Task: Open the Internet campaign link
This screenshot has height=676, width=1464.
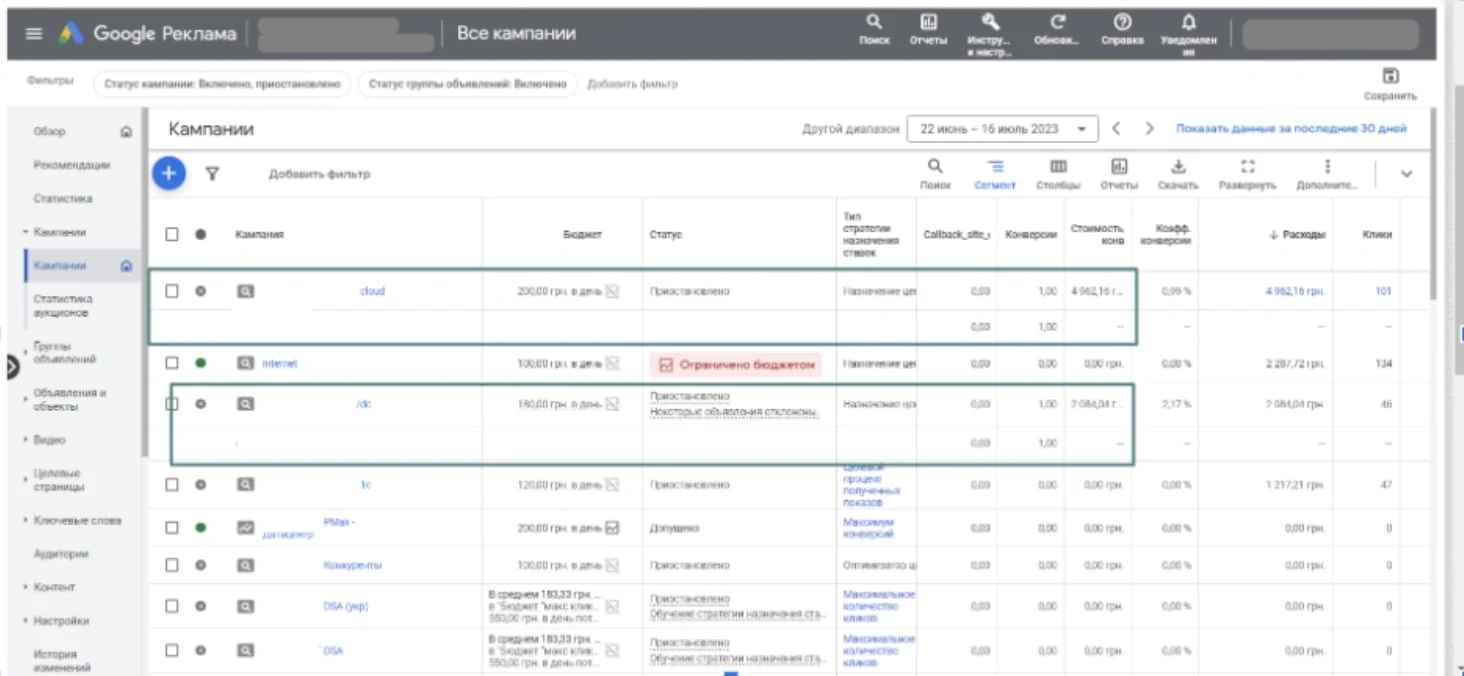Action: (x=280, y=364)
